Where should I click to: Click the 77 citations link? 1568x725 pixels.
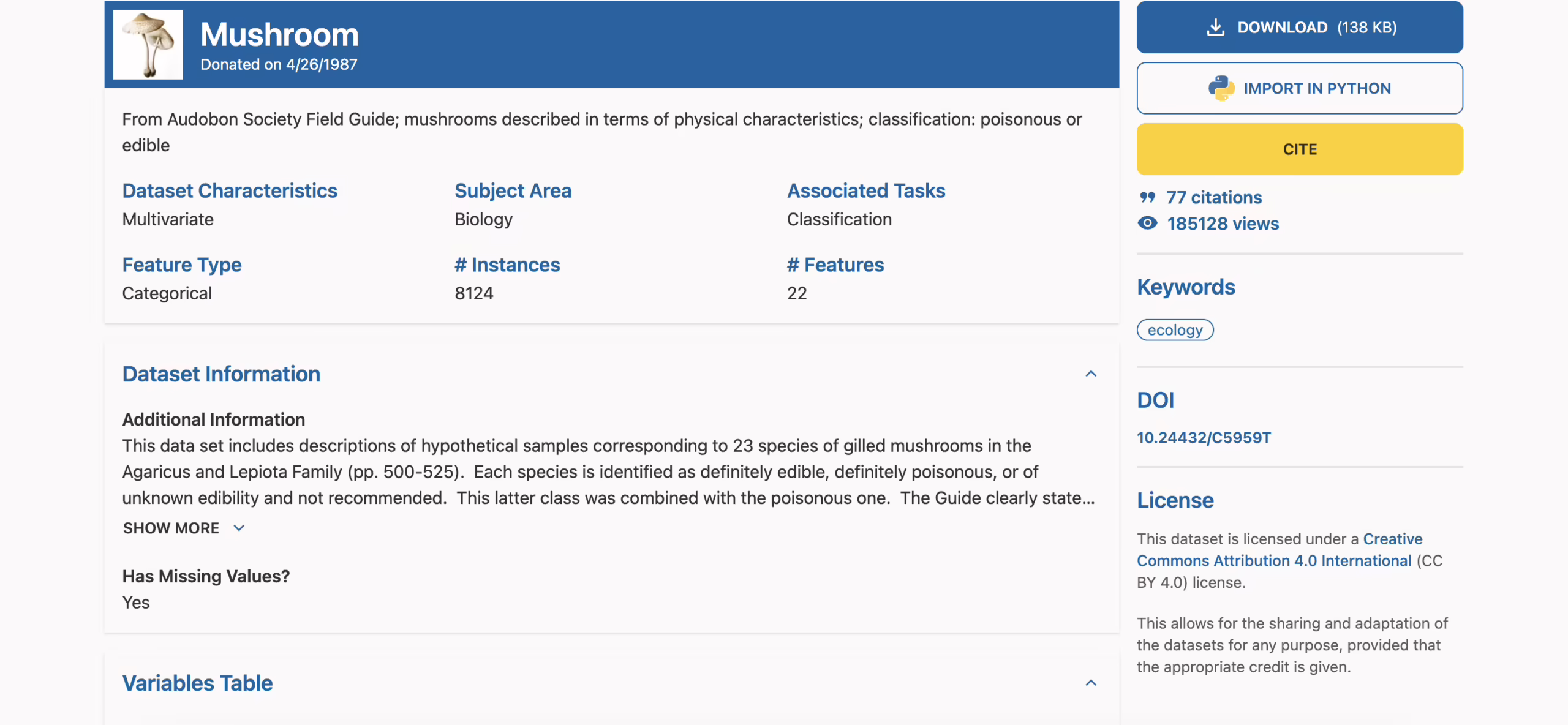(1214, 197)
